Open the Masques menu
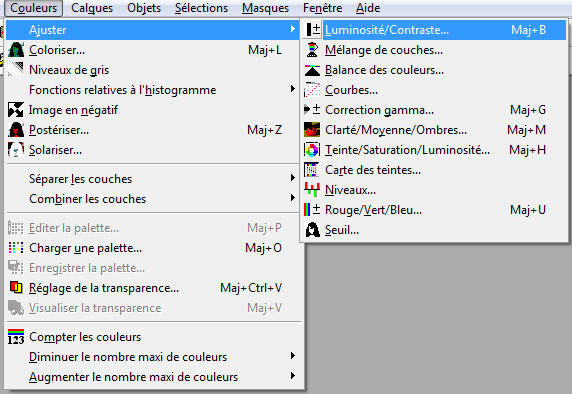572x394 pixels. (x=265, y=8)
